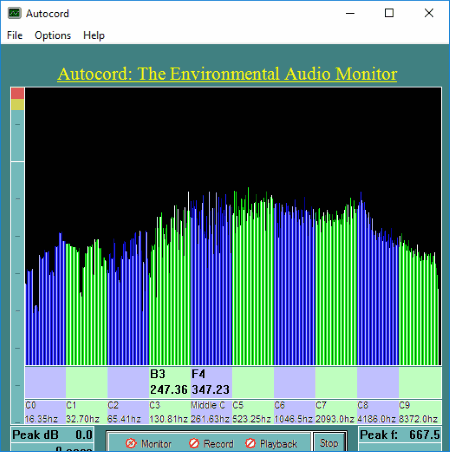Minimize the Autocord window
The width and height of the screenshot is (450, 452).
click(x=350, y=13)
